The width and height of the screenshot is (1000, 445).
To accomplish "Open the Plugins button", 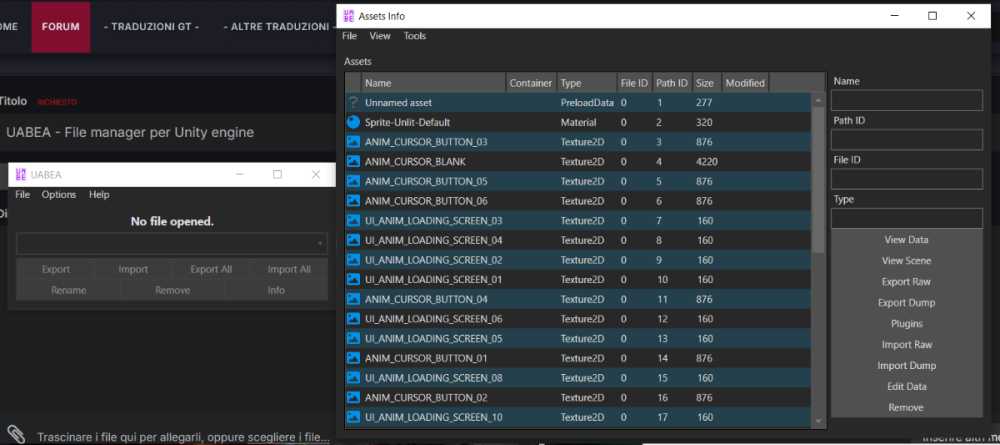I will [906, 324].
